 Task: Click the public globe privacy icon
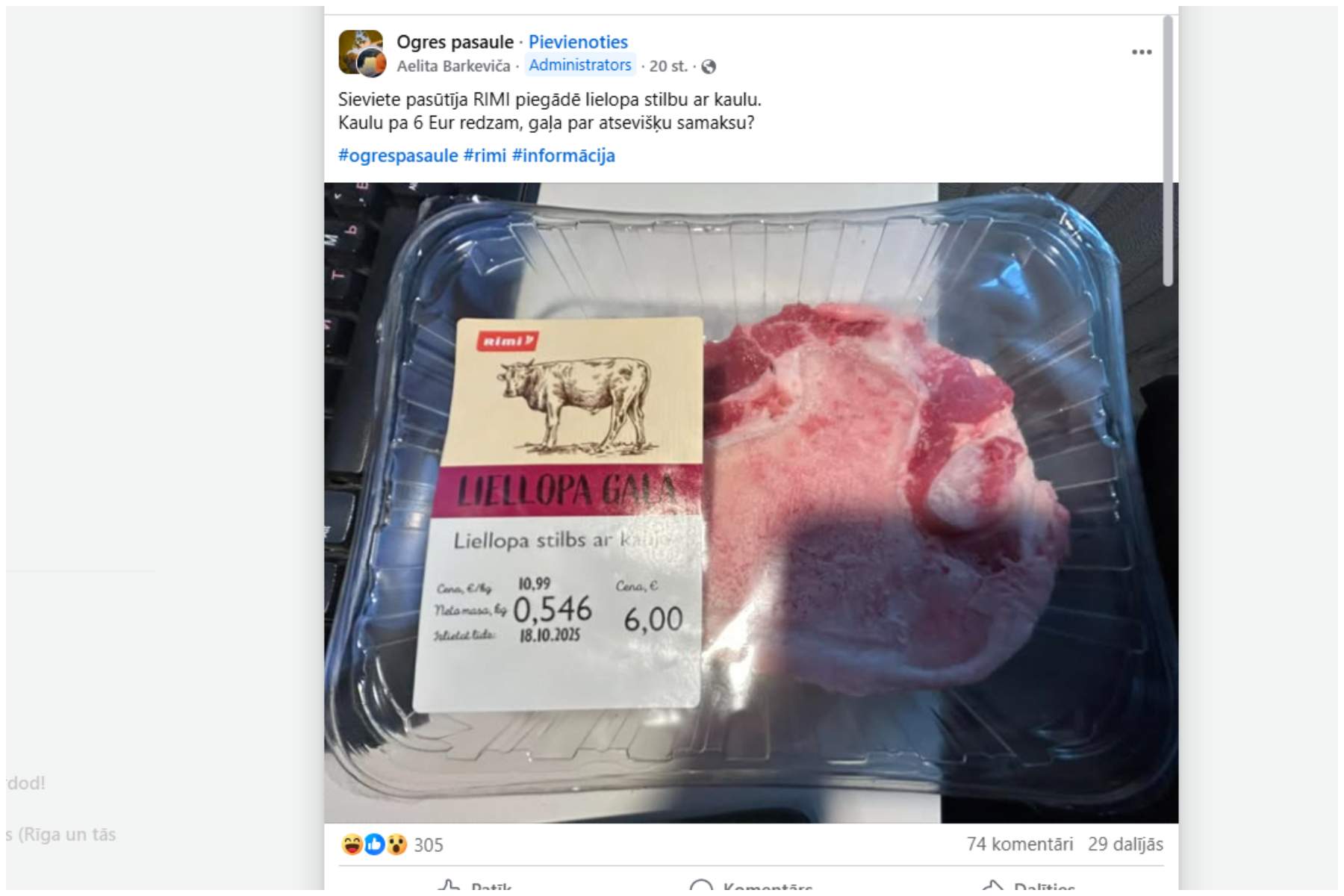click(x=709, y=66)
